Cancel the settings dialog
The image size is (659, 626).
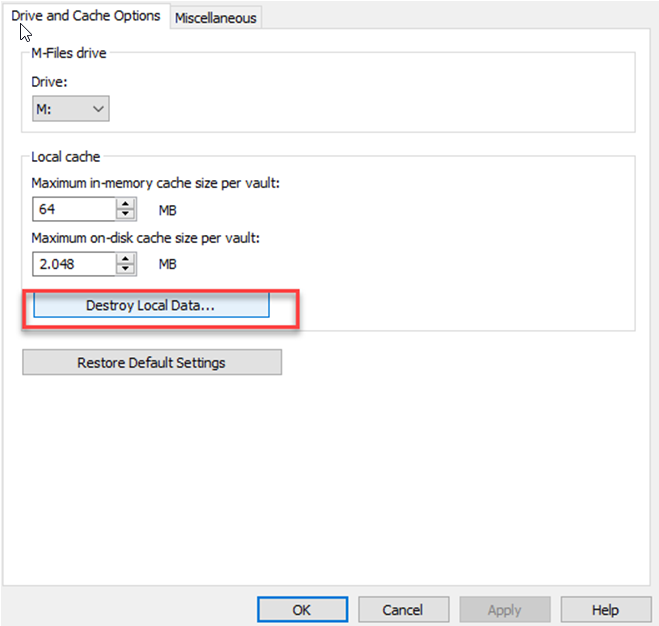pyautogui.click(x=403, y=609)
